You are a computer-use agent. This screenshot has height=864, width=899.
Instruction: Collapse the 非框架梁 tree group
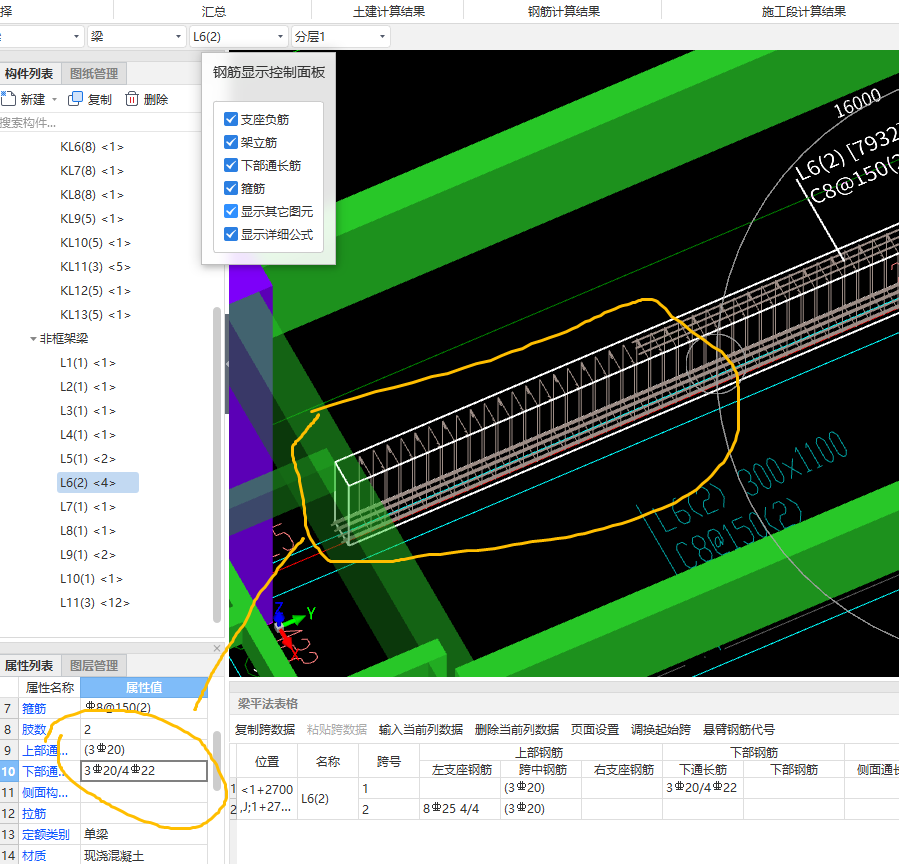coord(33,339)
